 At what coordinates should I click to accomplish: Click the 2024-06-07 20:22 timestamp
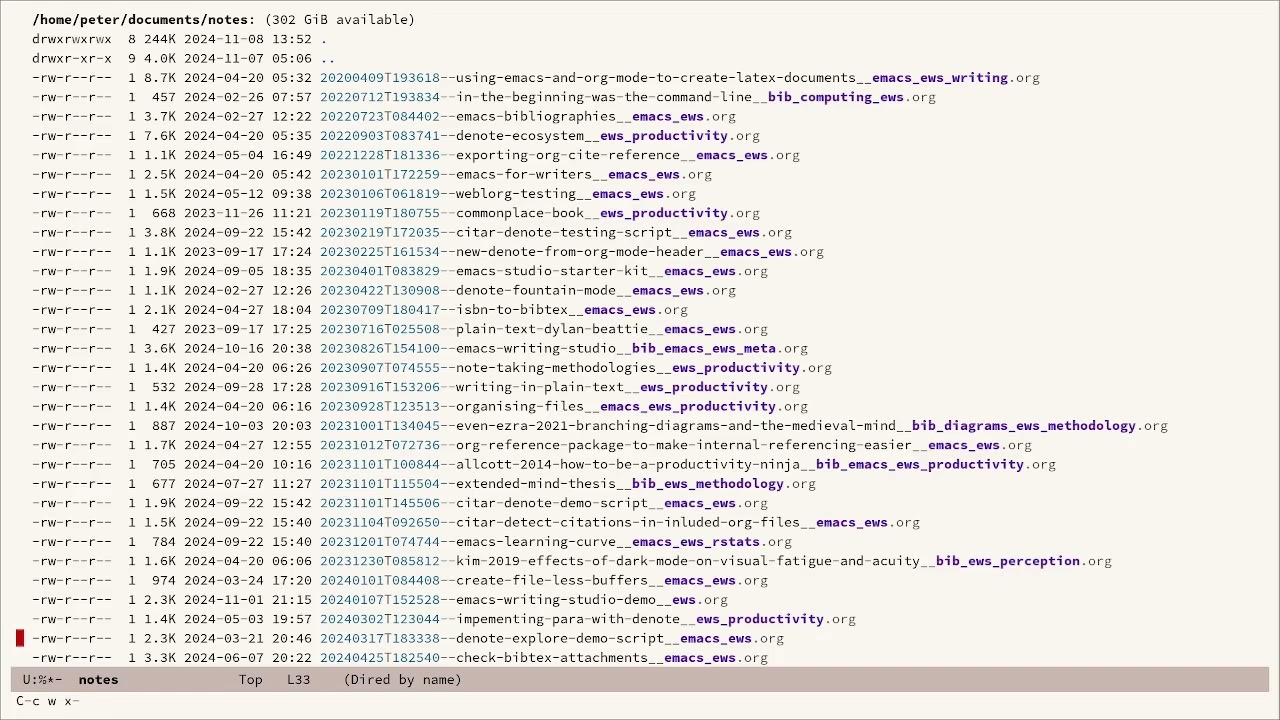(x=248, y=658)
